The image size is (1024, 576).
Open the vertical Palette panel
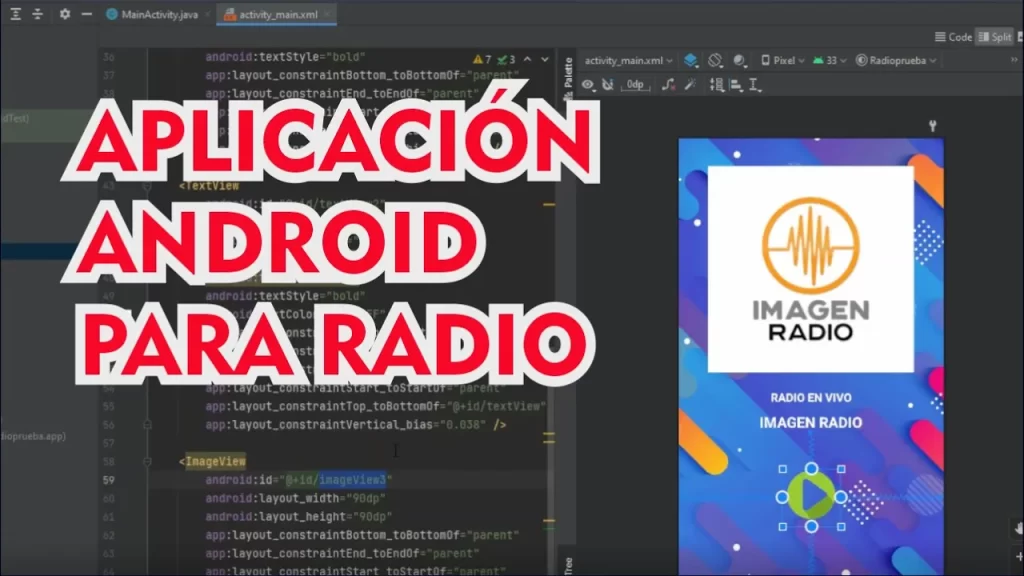(x=568, y=75)
